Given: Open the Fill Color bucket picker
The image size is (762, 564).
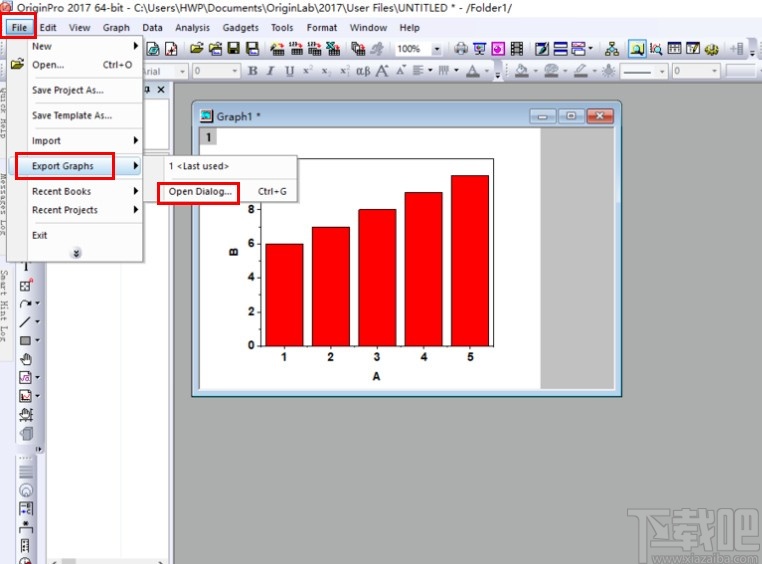Looking at the screenshot, I should click(521, 71).
